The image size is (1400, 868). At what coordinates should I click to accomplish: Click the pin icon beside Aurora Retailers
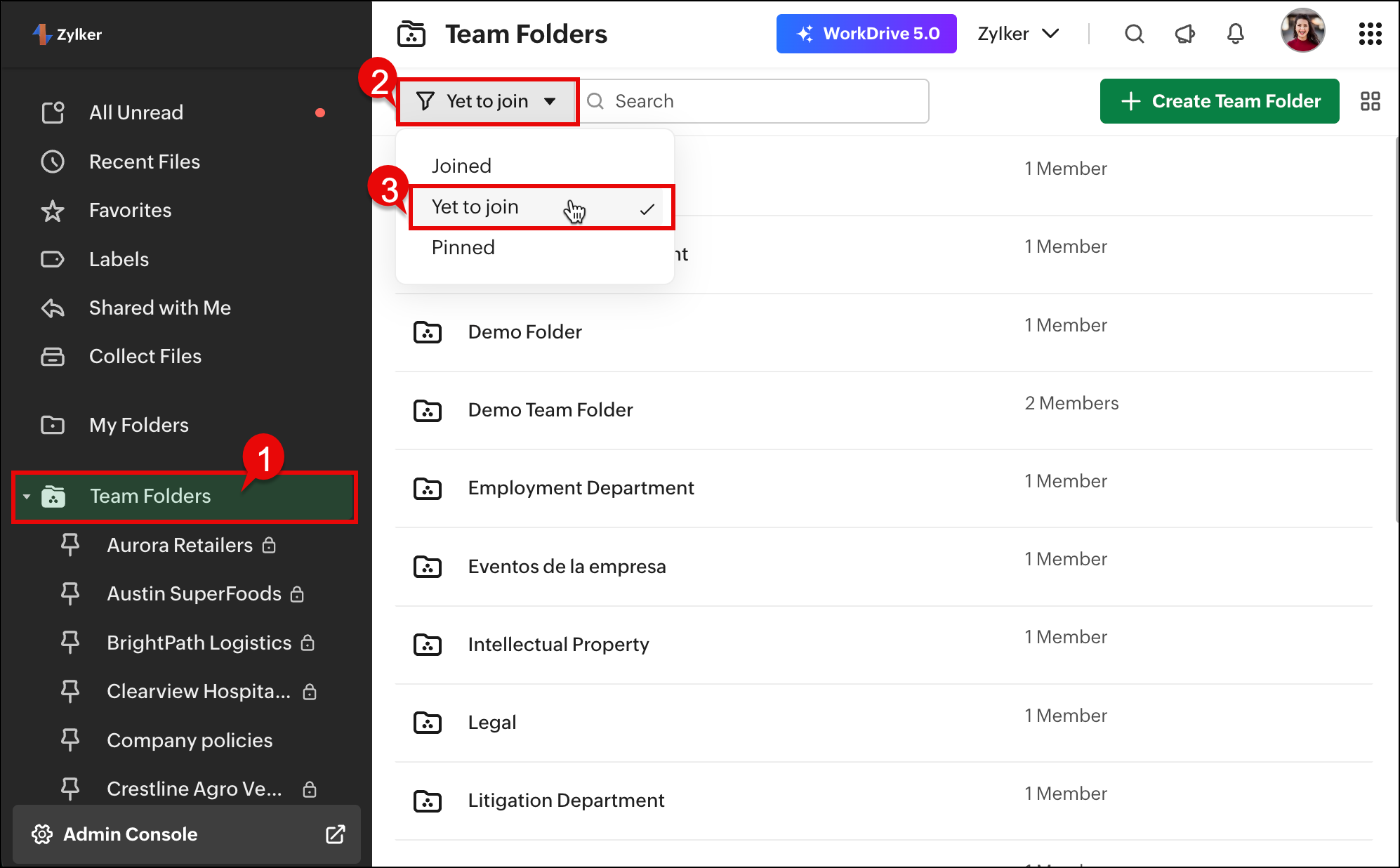(70, 545)
